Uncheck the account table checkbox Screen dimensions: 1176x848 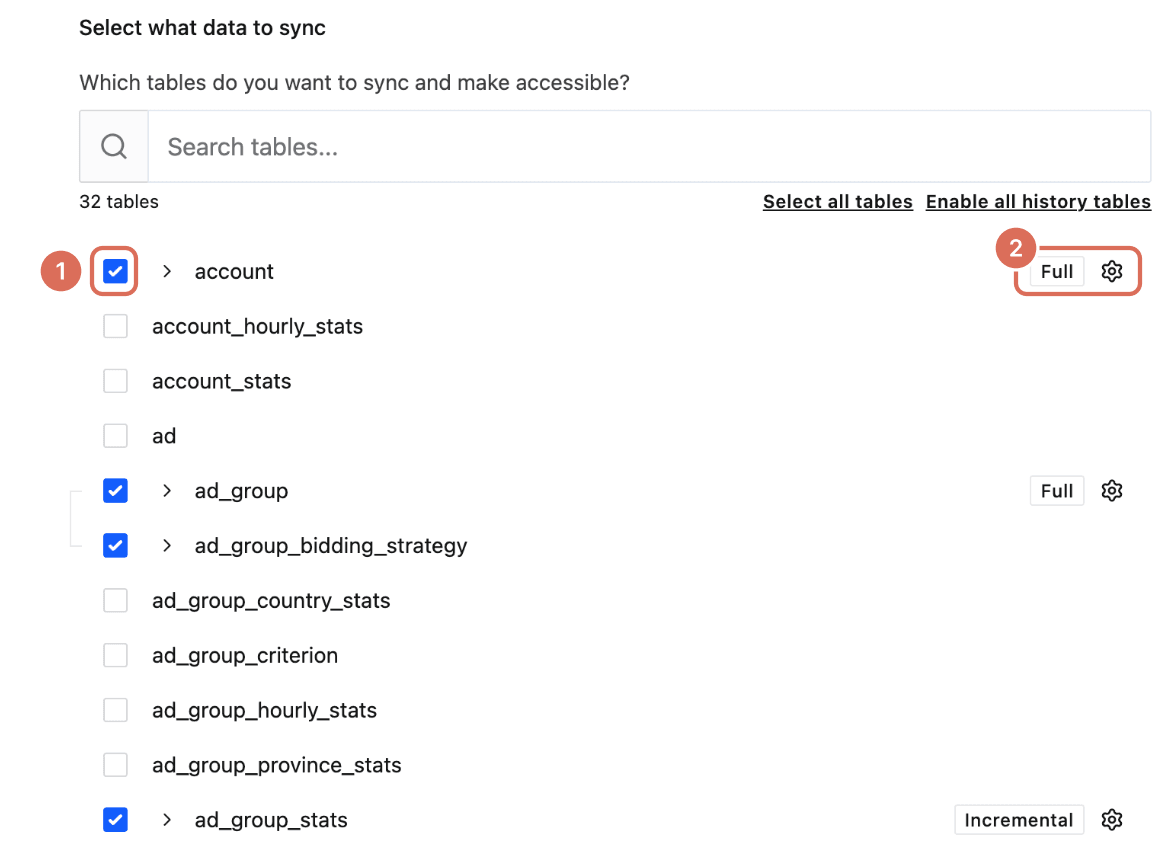pyautogui.click(x=116, y=271)
